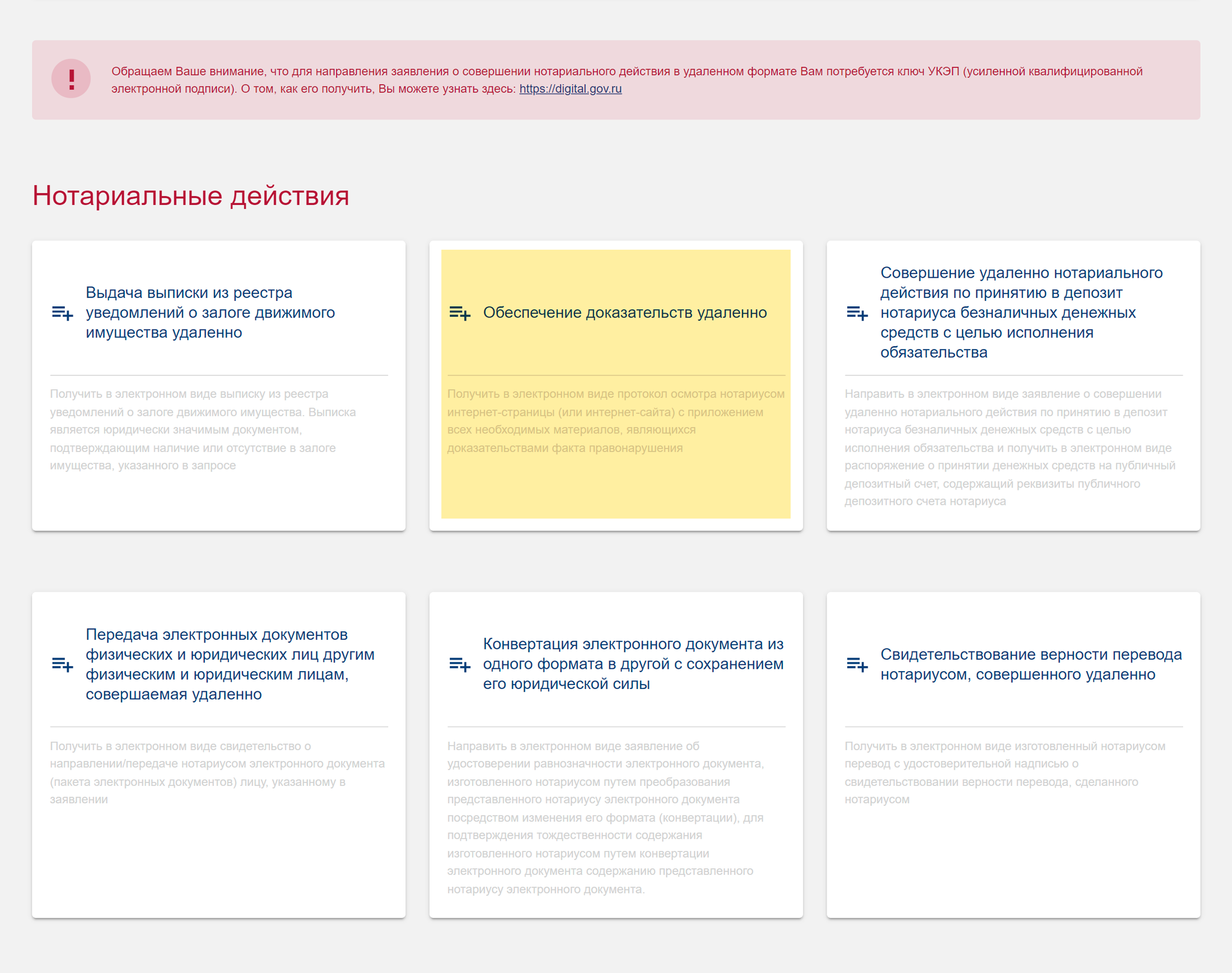Open 'Выдача выписки из реестра уведомлений' title
The width and height of the screenshot is (1232, 973).
tap(210, 312)
